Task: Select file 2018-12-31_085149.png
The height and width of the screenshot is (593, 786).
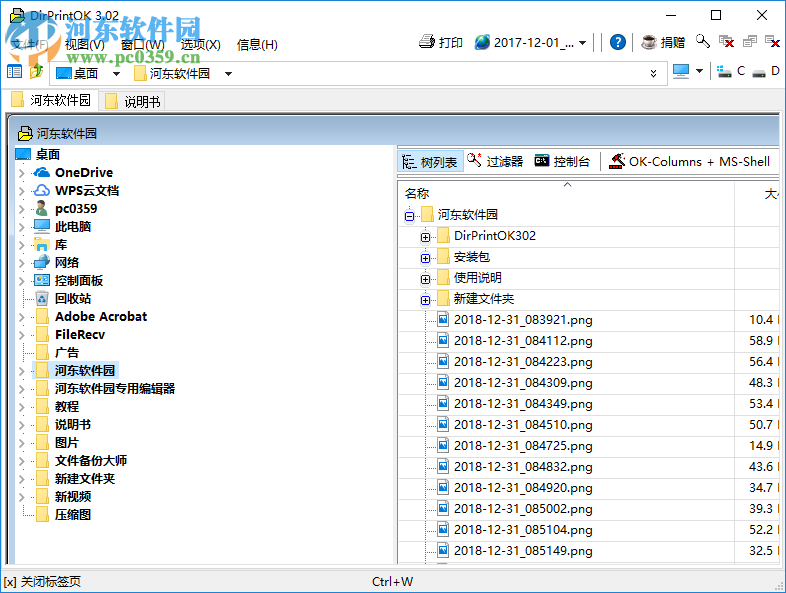Action: coord(523,551)
